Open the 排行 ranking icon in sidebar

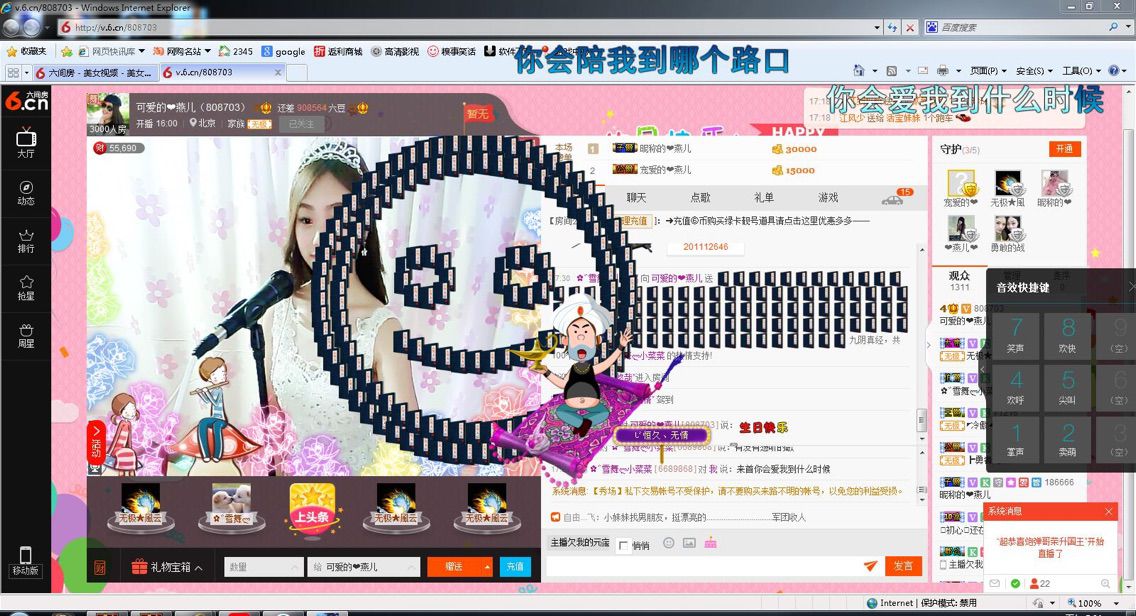(25, 241)
